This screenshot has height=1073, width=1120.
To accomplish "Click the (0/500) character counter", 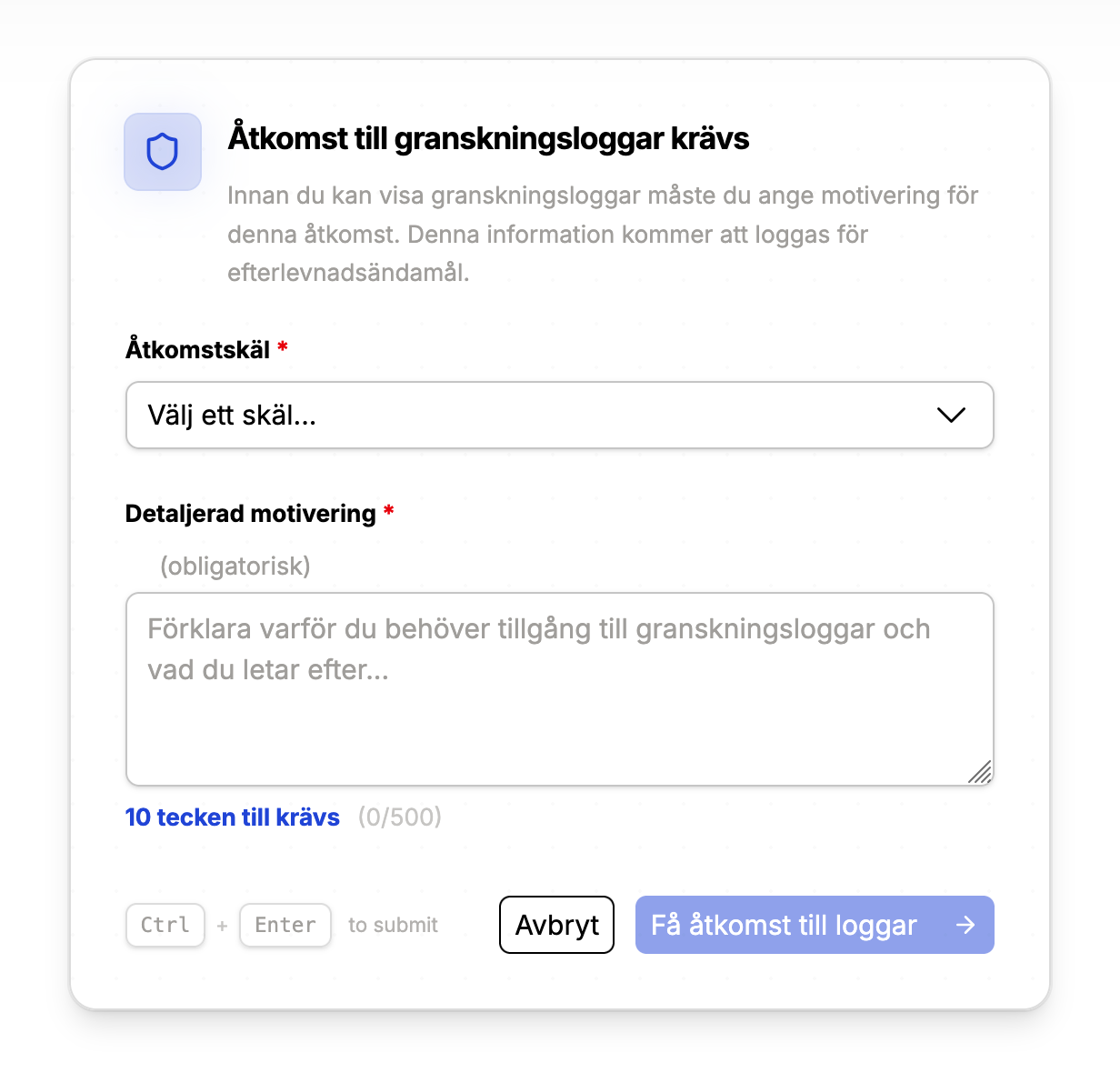I will tap(400, 817).
